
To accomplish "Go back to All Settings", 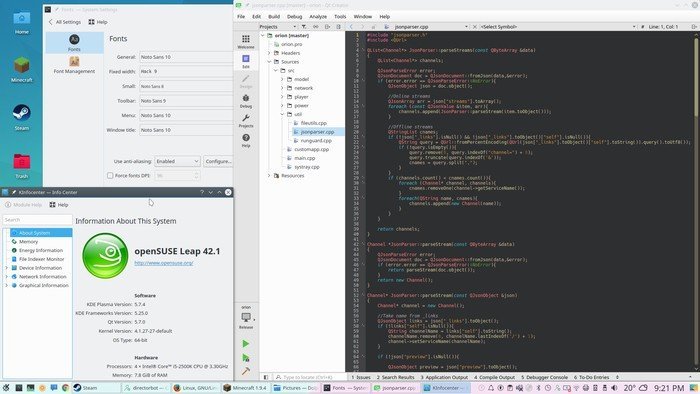I will tap(65, 22).
